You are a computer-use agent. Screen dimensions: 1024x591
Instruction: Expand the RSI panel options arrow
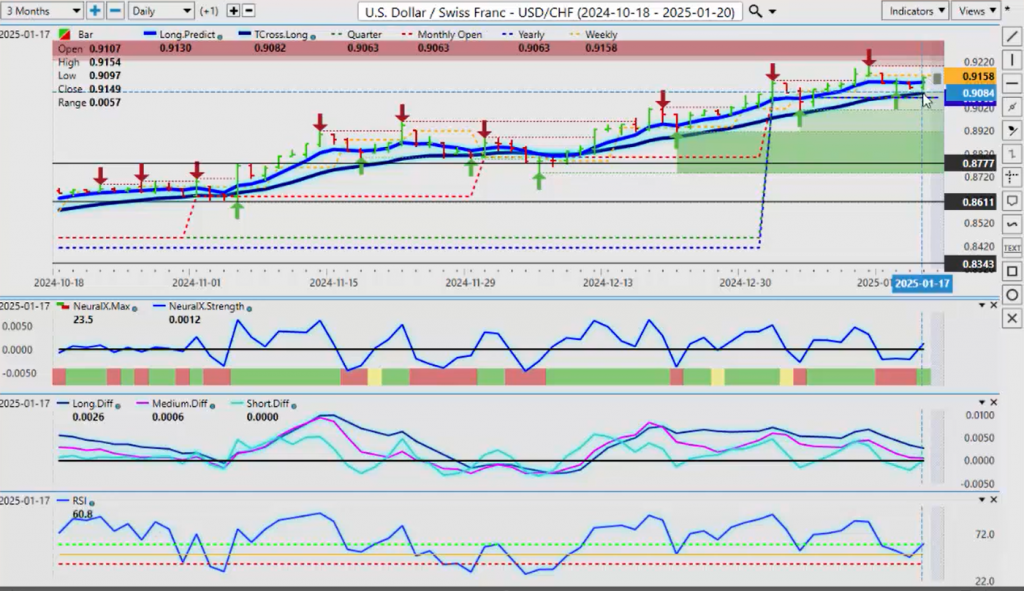(x=981, y=498)
